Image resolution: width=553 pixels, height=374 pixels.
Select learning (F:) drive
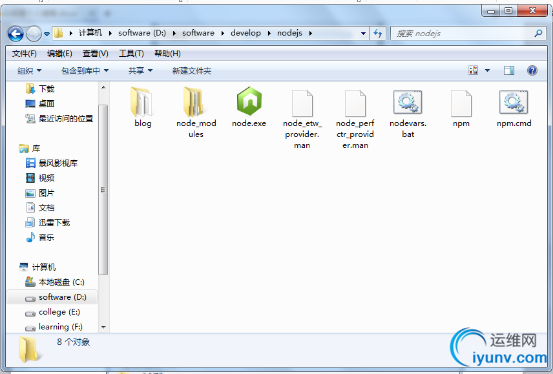[54, 327]
